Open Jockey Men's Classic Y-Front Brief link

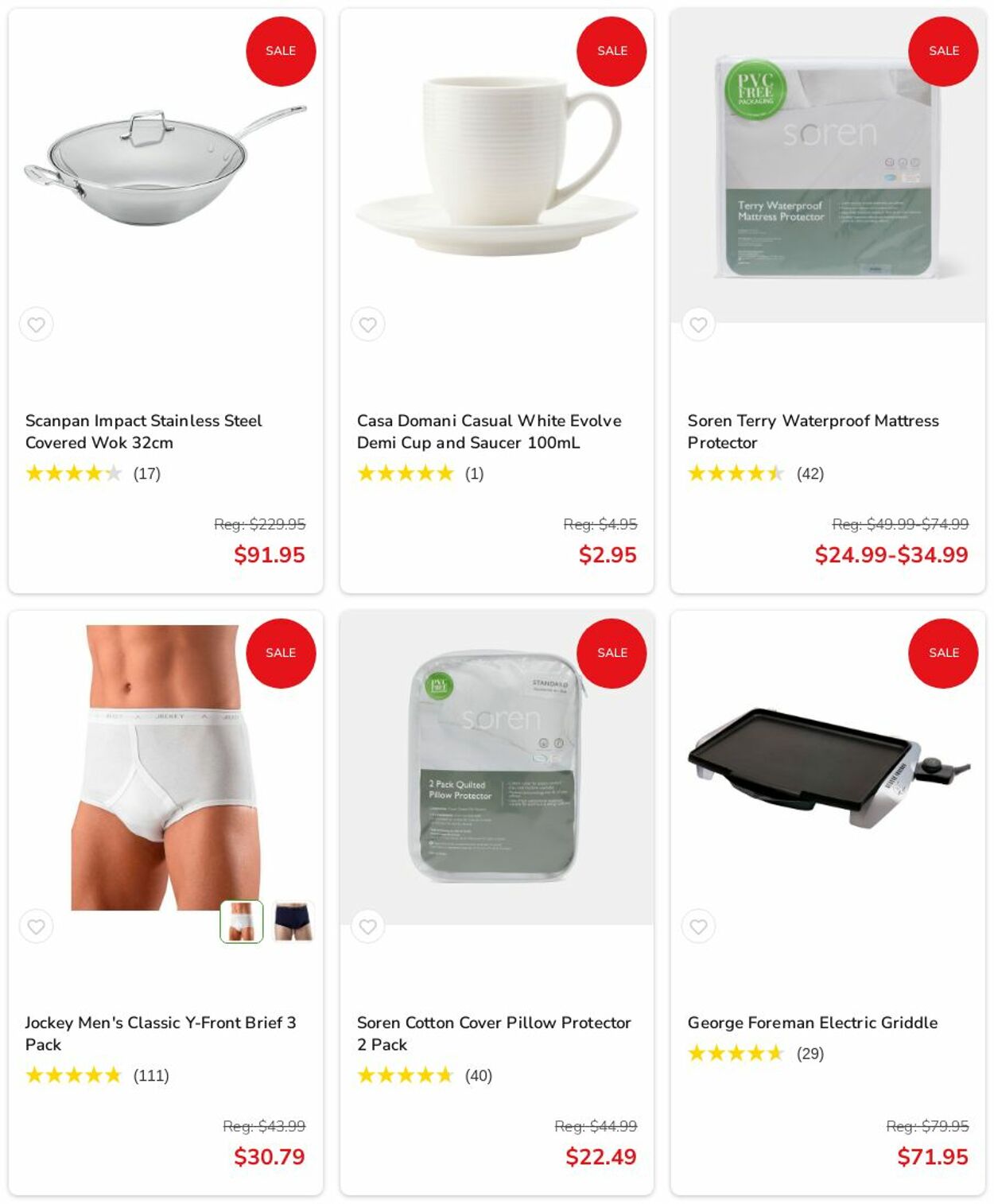coord(160,1033)
